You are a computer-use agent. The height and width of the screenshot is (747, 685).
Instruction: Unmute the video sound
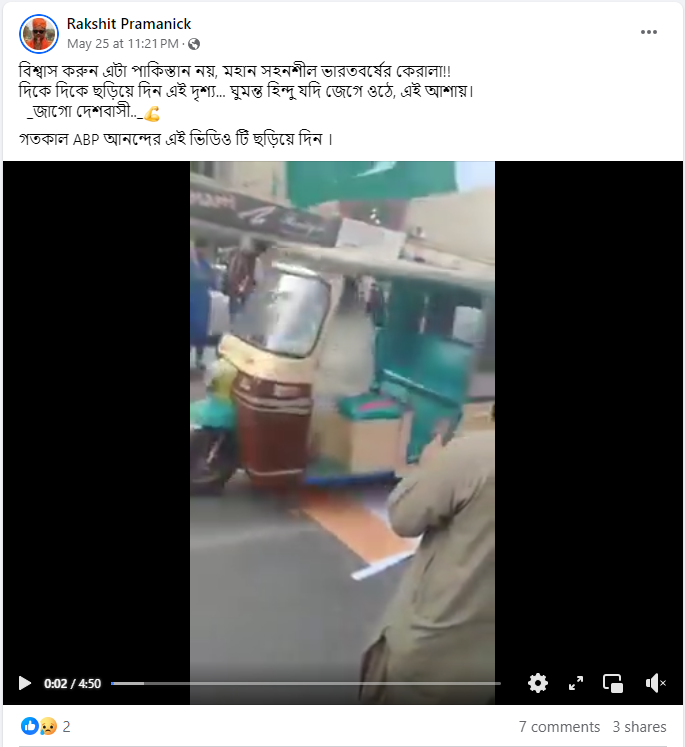tap(655, 683)
